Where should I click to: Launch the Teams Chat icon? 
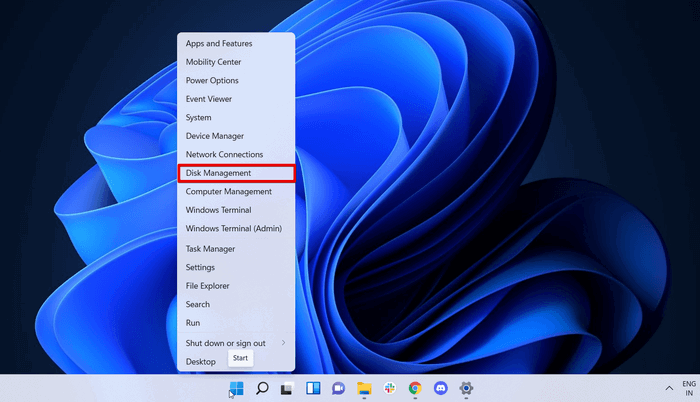338,388
